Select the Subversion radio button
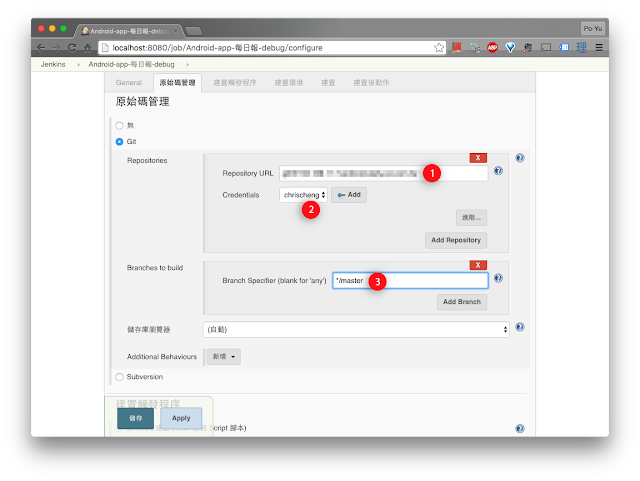The height and width of the screenshot is (481, 640). click(119, 377)
